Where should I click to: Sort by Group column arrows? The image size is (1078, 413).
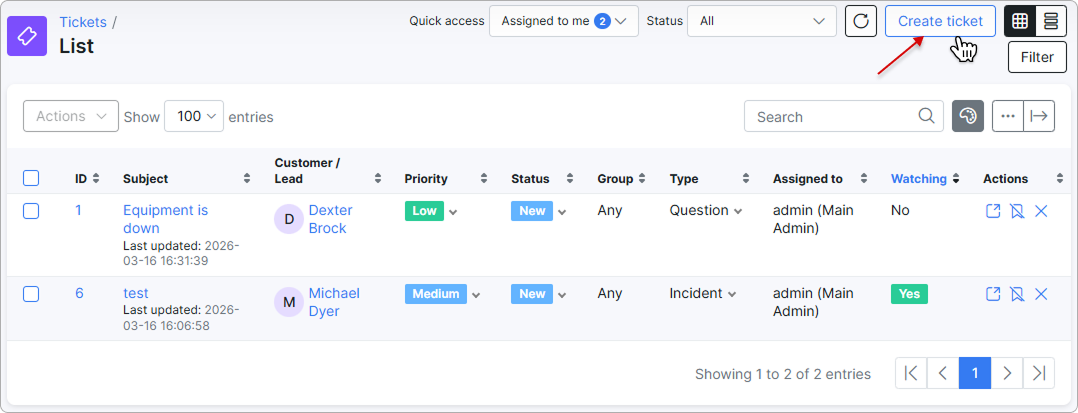[641, 179]
